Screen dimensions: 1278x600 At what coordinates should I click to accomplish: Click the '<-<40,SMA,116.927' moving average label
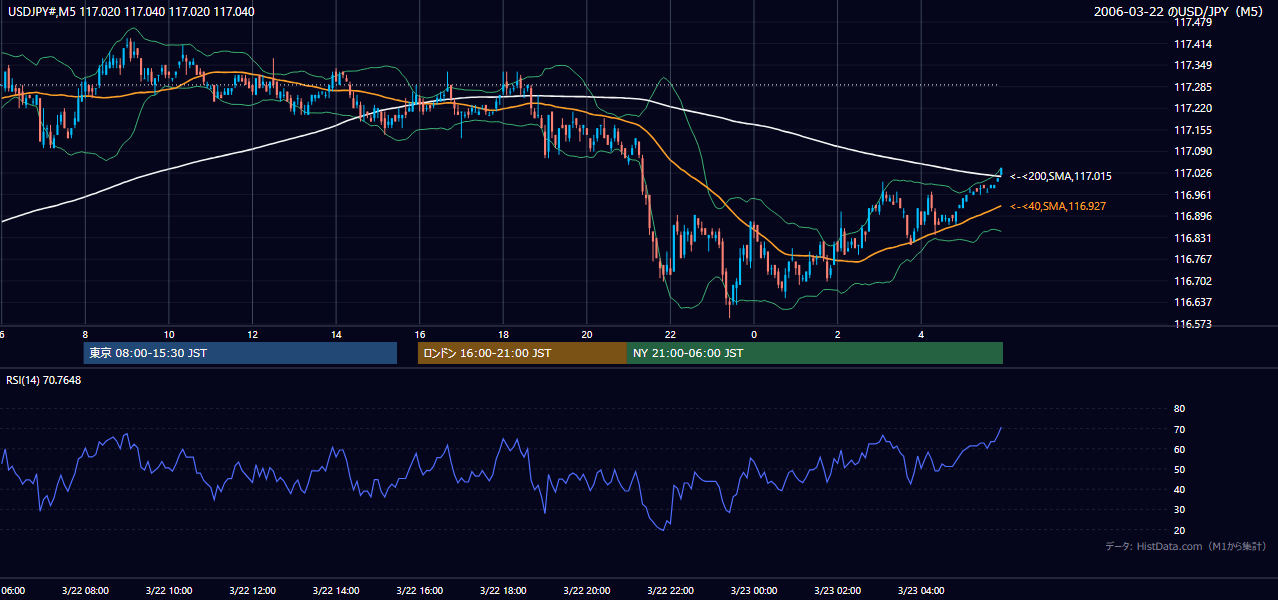coord(1057,206)
